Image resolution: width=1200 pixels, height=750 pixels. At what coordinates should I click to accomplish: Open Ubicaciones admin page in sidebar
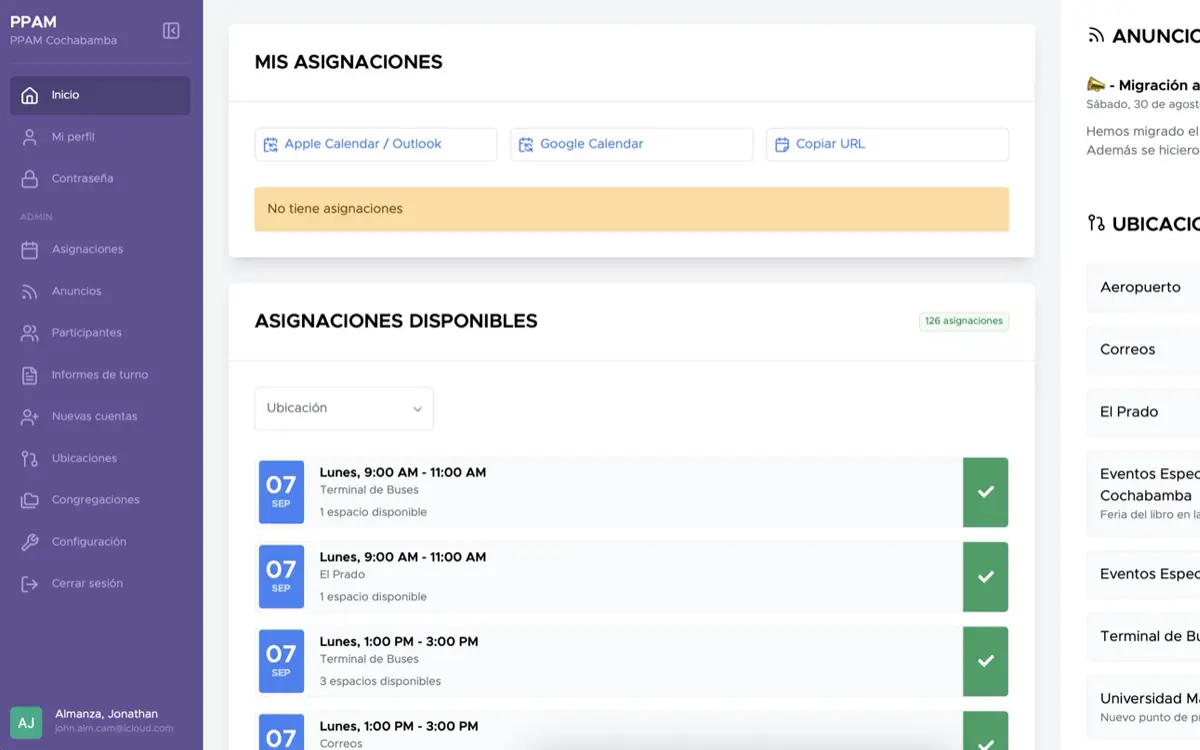100,459
